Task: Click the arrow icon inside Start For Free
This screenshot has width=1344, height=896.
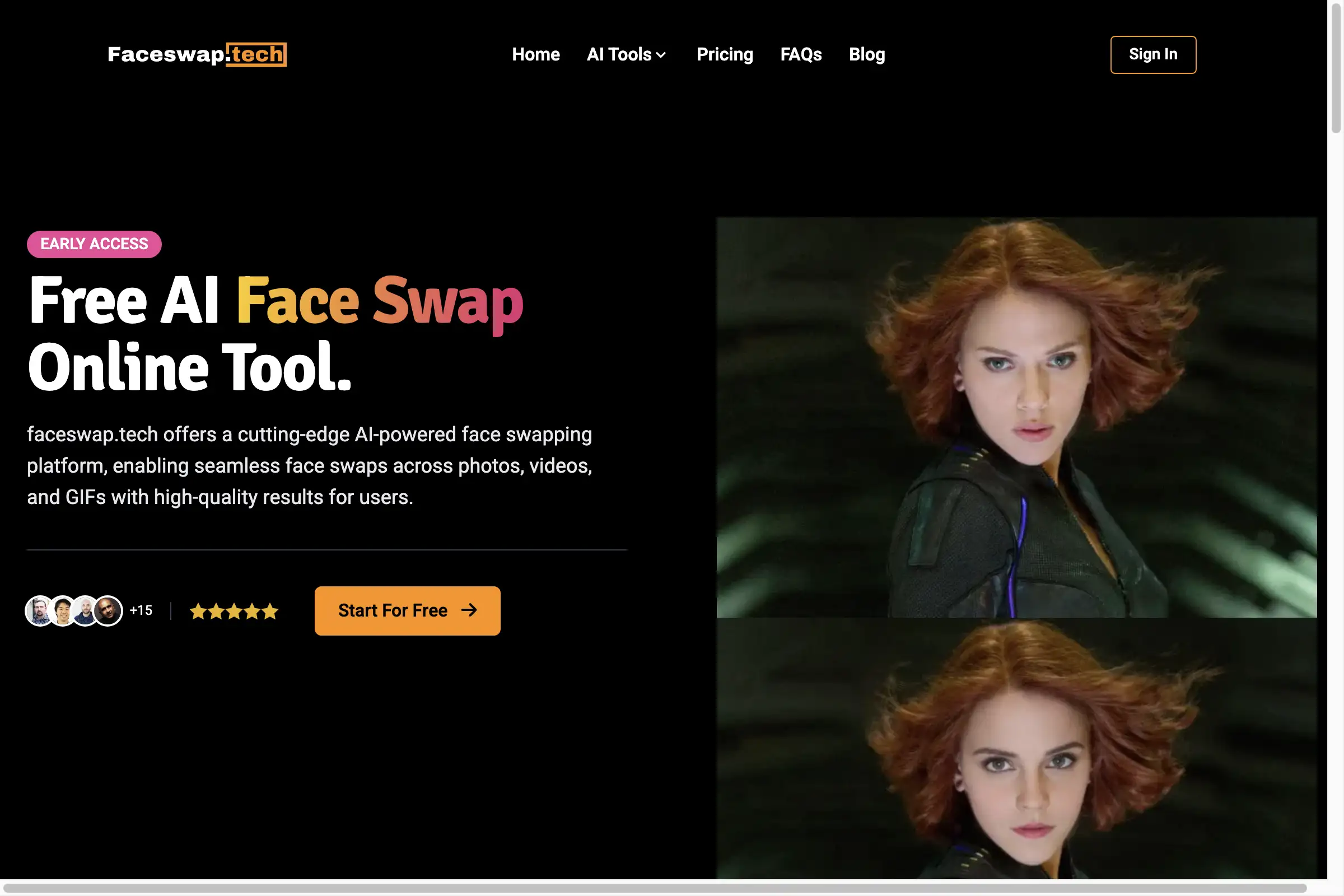Action: point(469,610)
